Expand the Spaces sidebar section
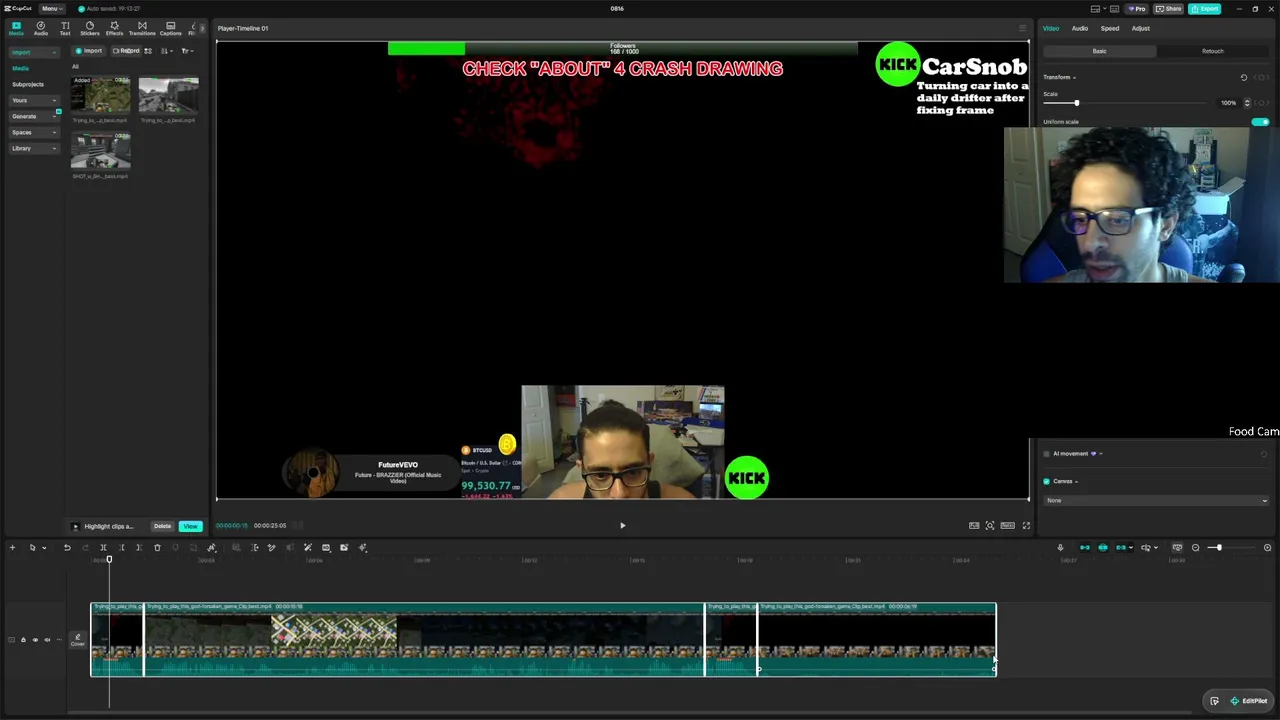 pos(33,132)
